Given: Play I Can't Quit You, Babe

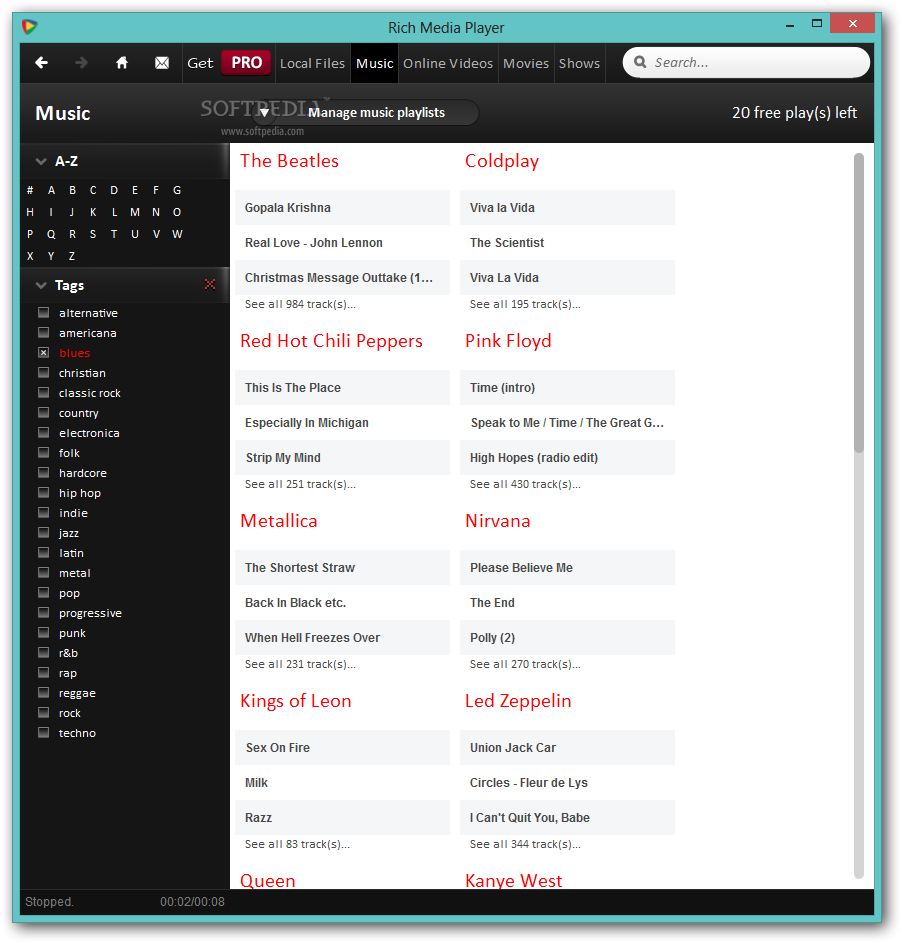Looking at the screenshot, I should click(567, 817).
